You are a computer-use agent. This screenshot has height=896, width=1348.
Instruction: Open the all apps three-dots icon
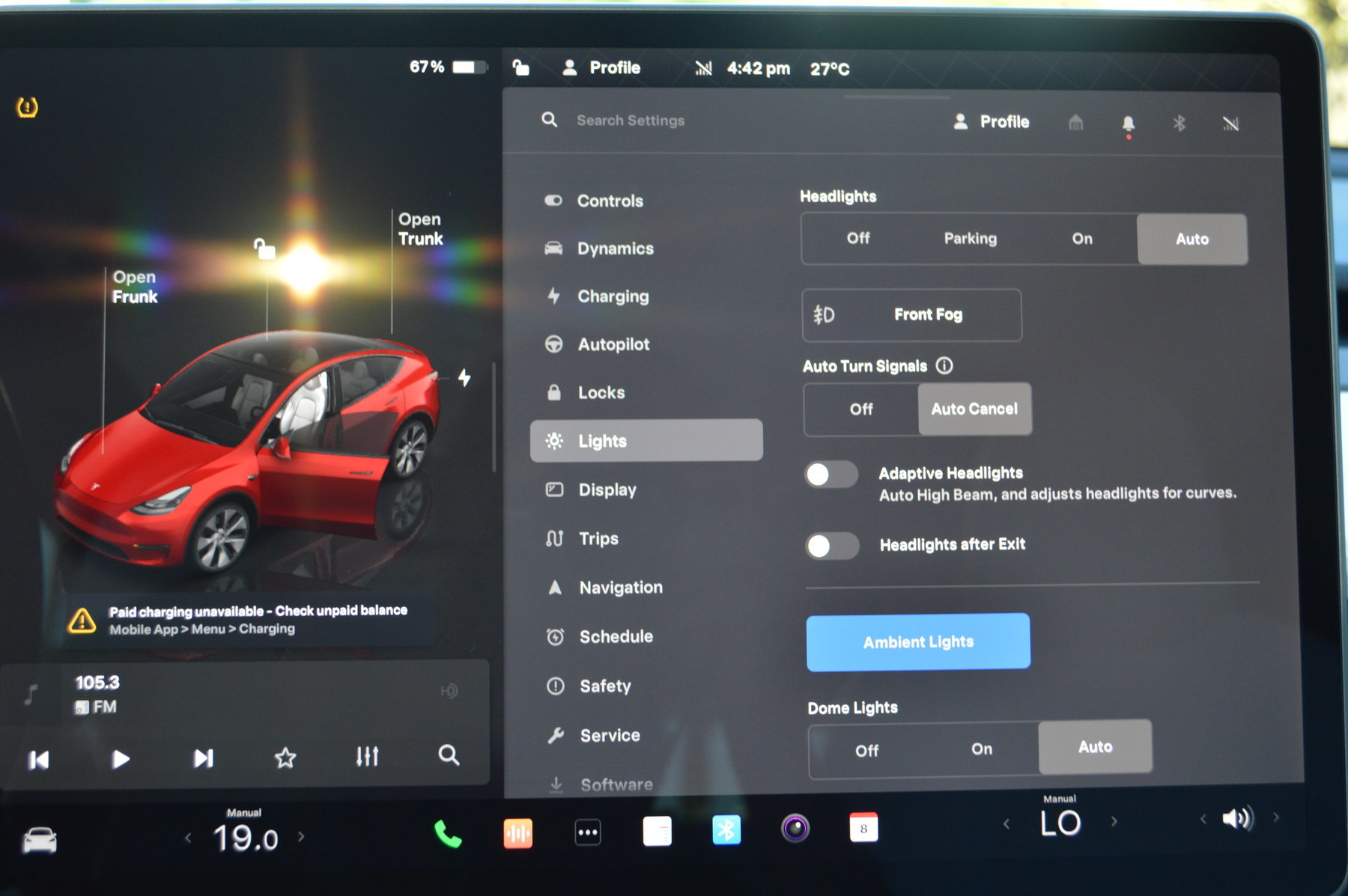[x=588, y=832]
